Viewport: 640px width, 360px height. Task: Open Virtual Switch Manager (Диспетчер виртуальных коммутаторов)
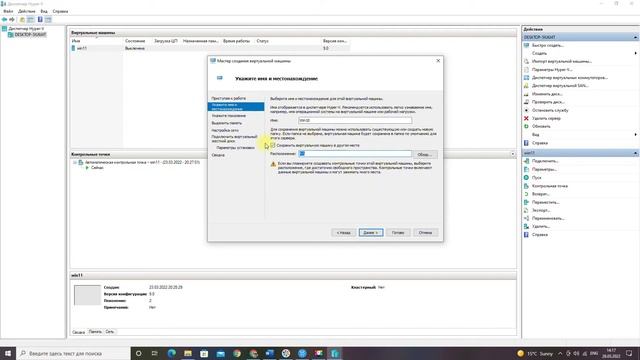(570, 78)
